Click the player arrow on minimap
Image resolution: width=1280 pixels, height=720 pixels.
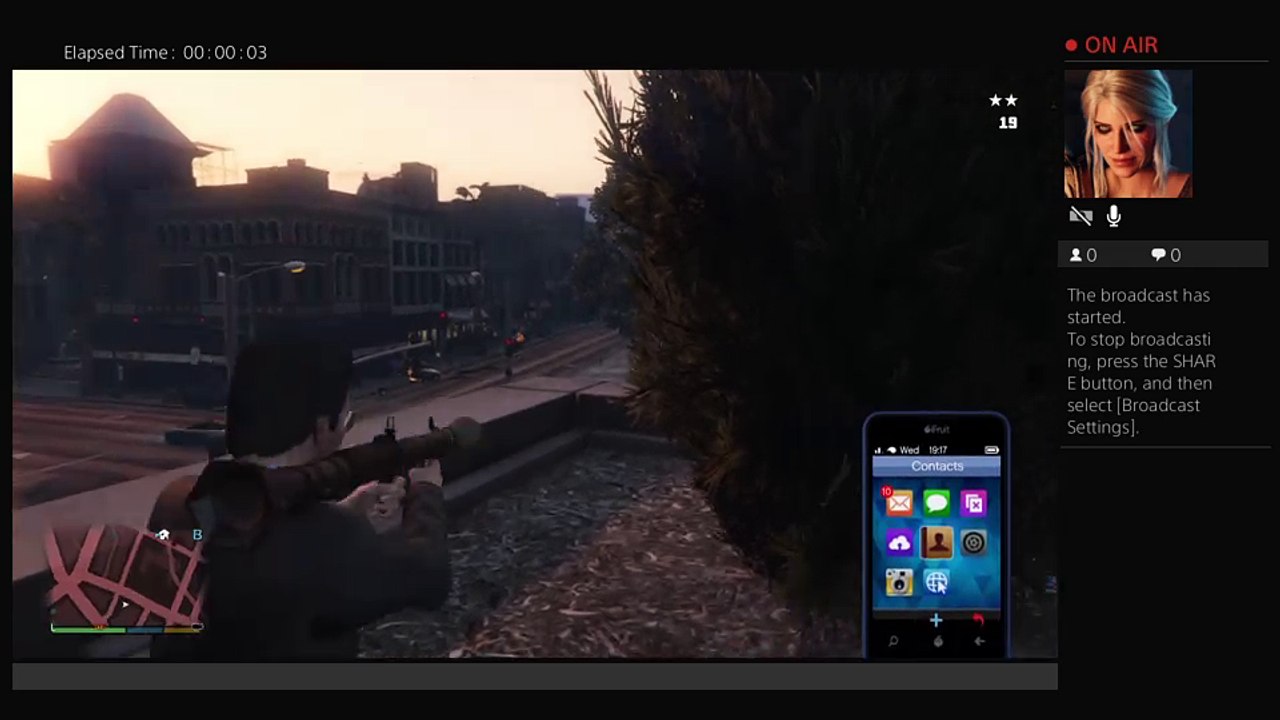pyautogui.click(x=124, y=604)
